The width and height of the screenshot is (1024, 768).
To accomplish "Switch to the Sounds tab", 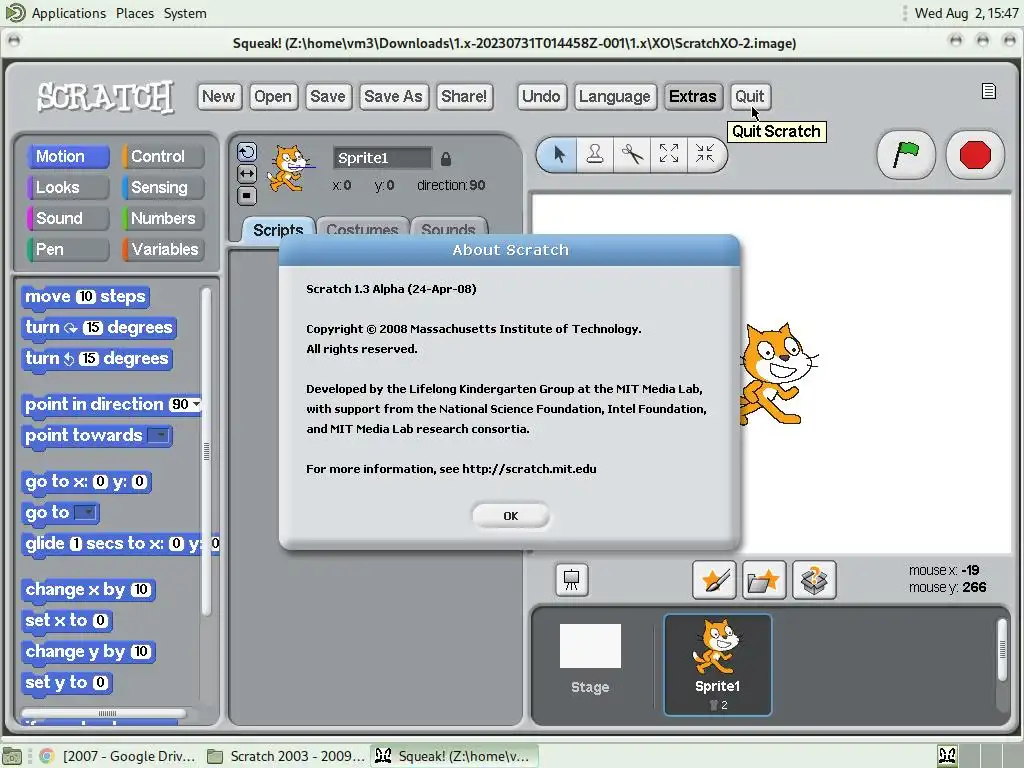I will pyautogui.click(x=449, y=228).
